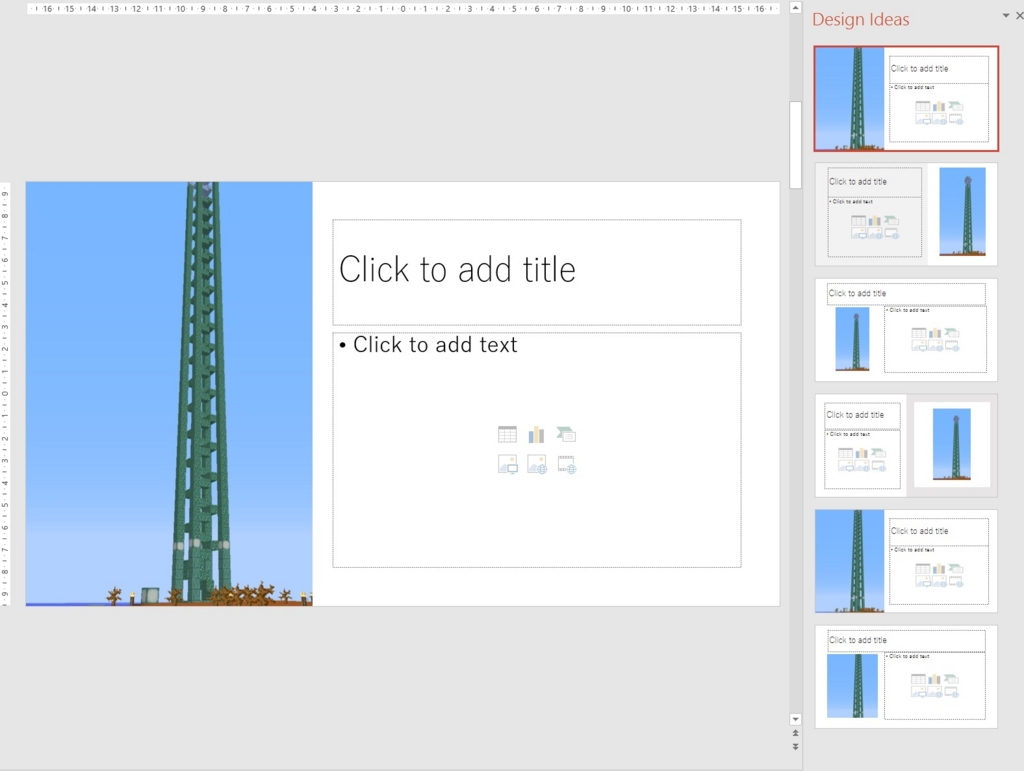1024x771 pixels.
Task: Jump to previous slide with double-up arrow
Action: (x=795, y=734)
